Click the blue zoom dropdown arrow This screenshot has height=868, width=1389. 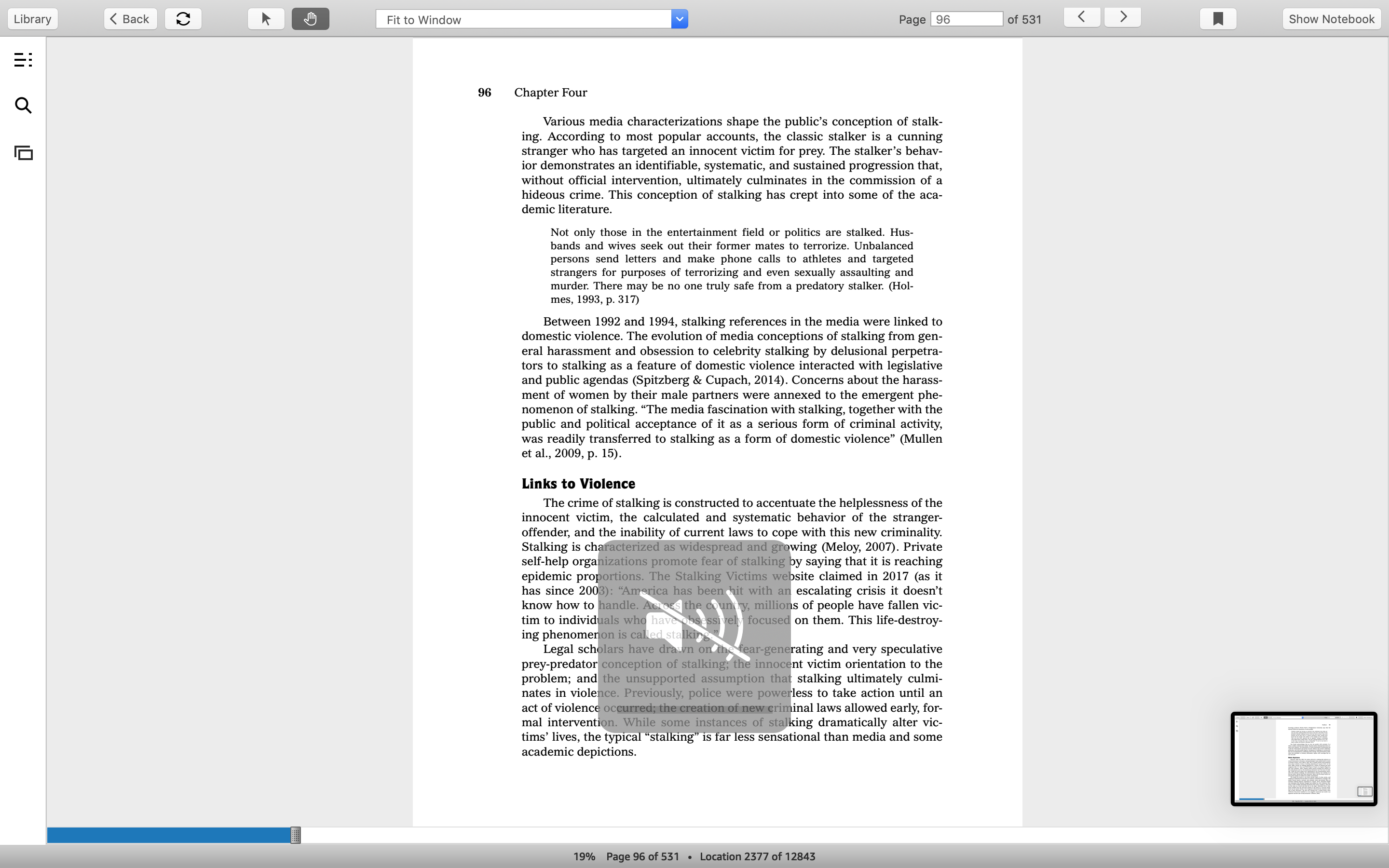click(x=680, y=19)
